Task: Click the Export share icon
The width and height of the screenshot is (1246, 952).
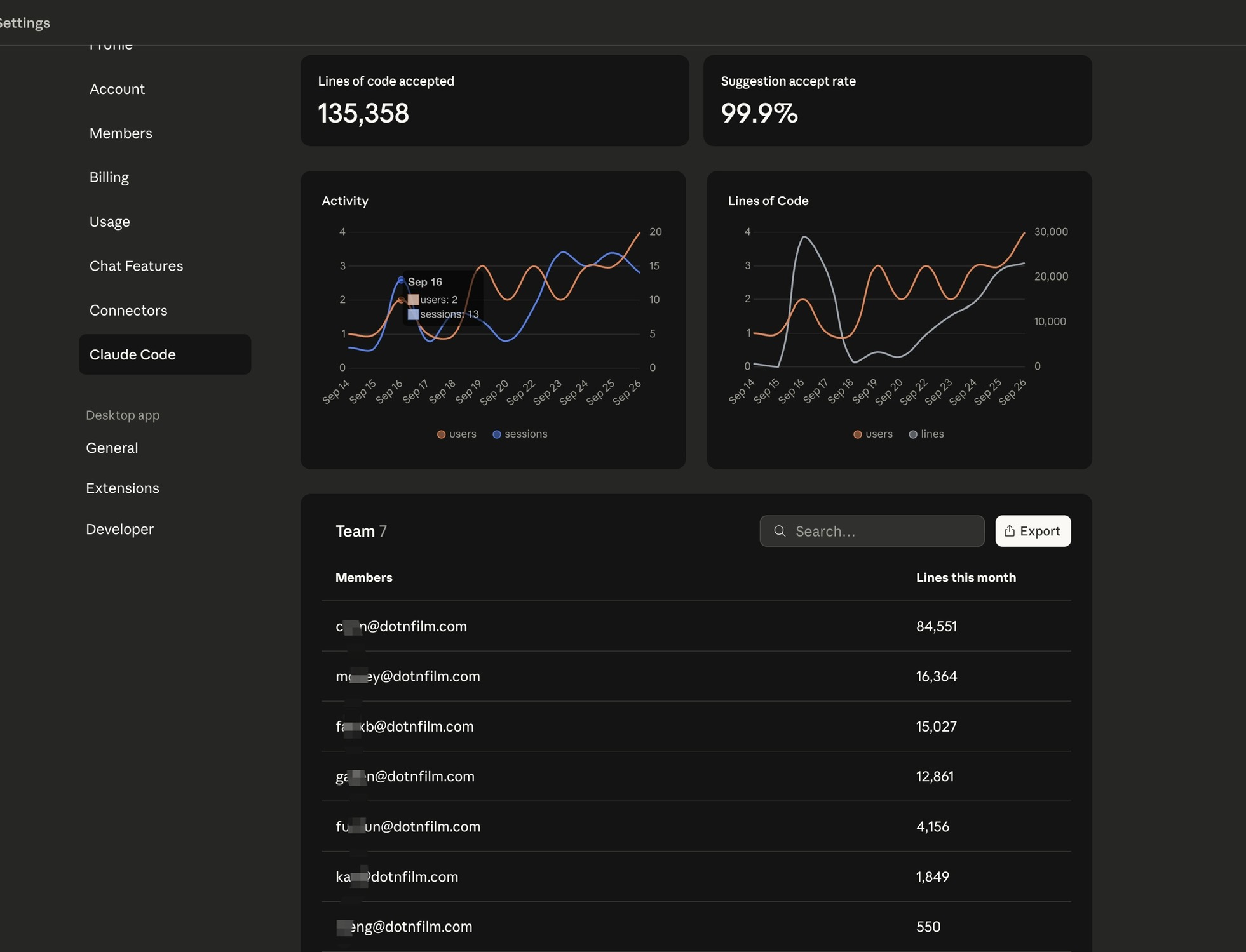Action: 1009,531
